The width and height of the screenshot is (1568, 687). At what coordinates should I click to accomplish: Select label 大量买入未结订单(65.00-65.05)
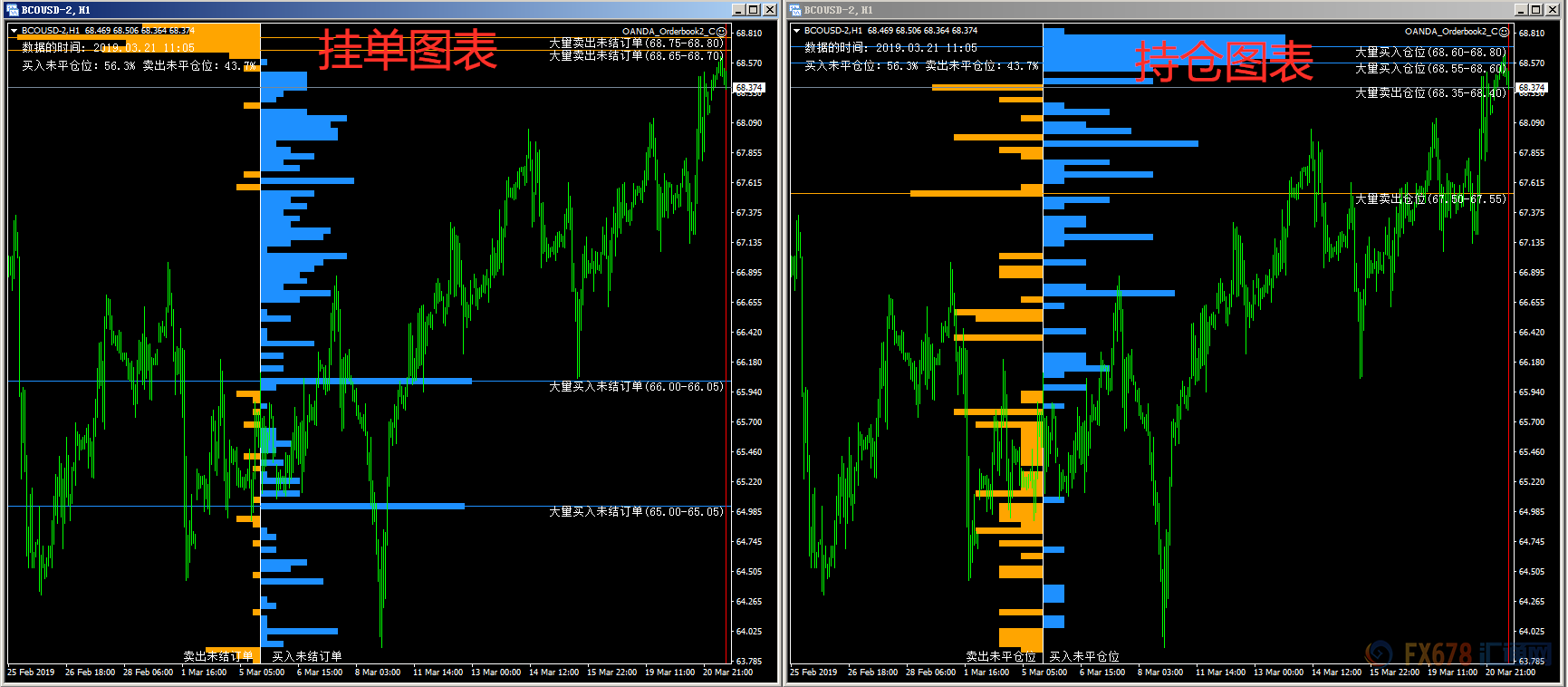click(637, 512)
